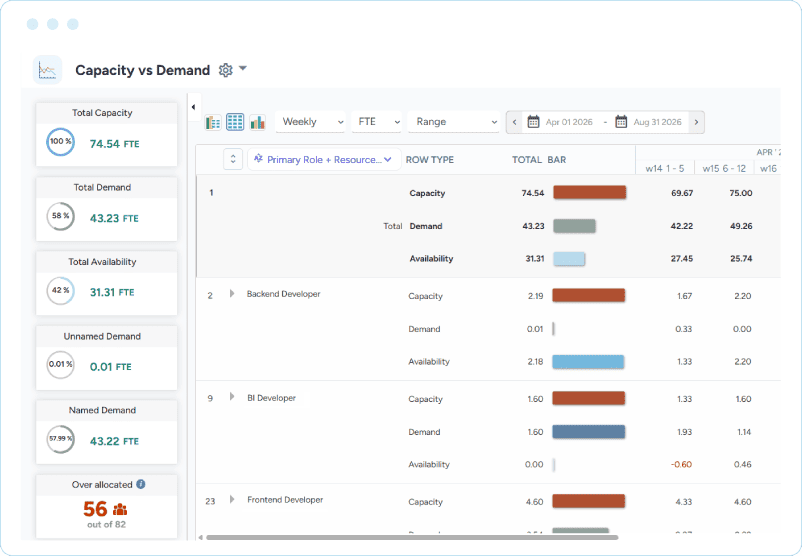Click the Total Capacity bar of 74.54
This screenshot has height=556, width=802.
tap(590, 193)
